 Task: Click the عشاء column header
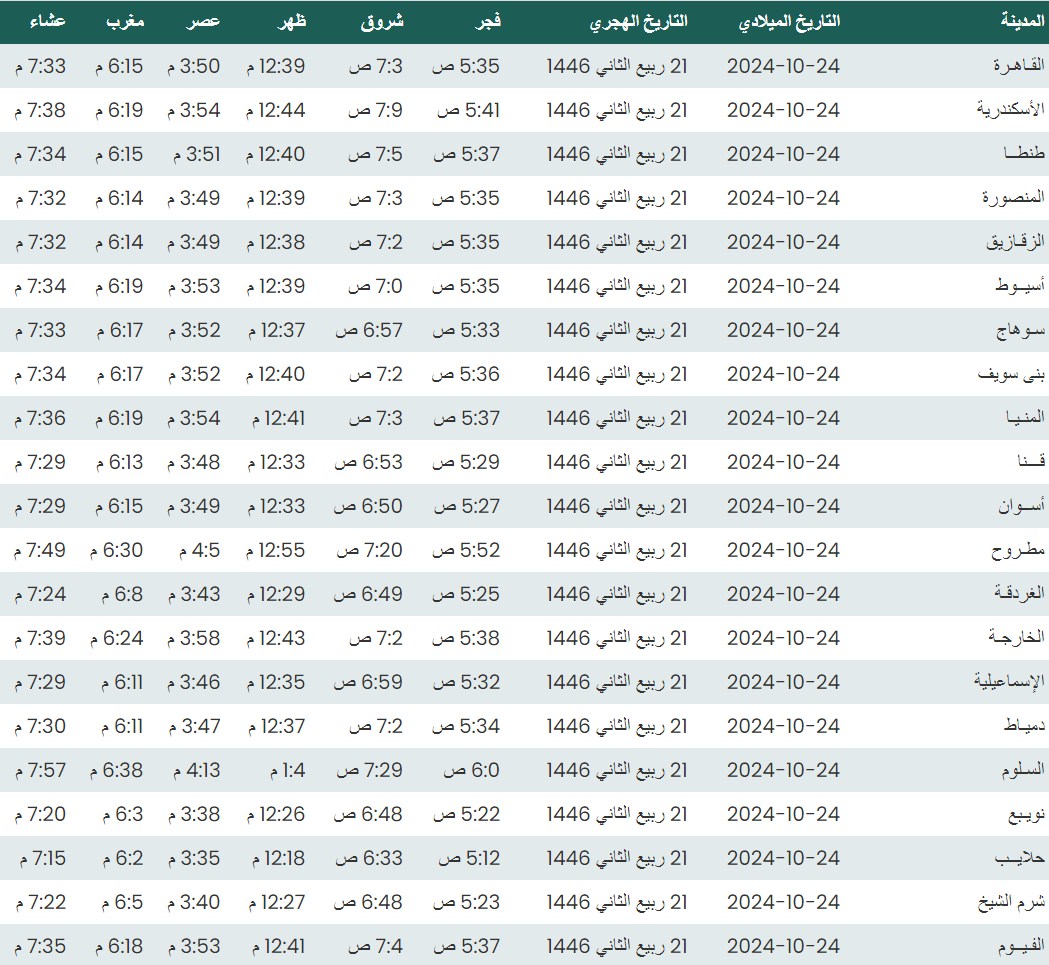point(41,21)
